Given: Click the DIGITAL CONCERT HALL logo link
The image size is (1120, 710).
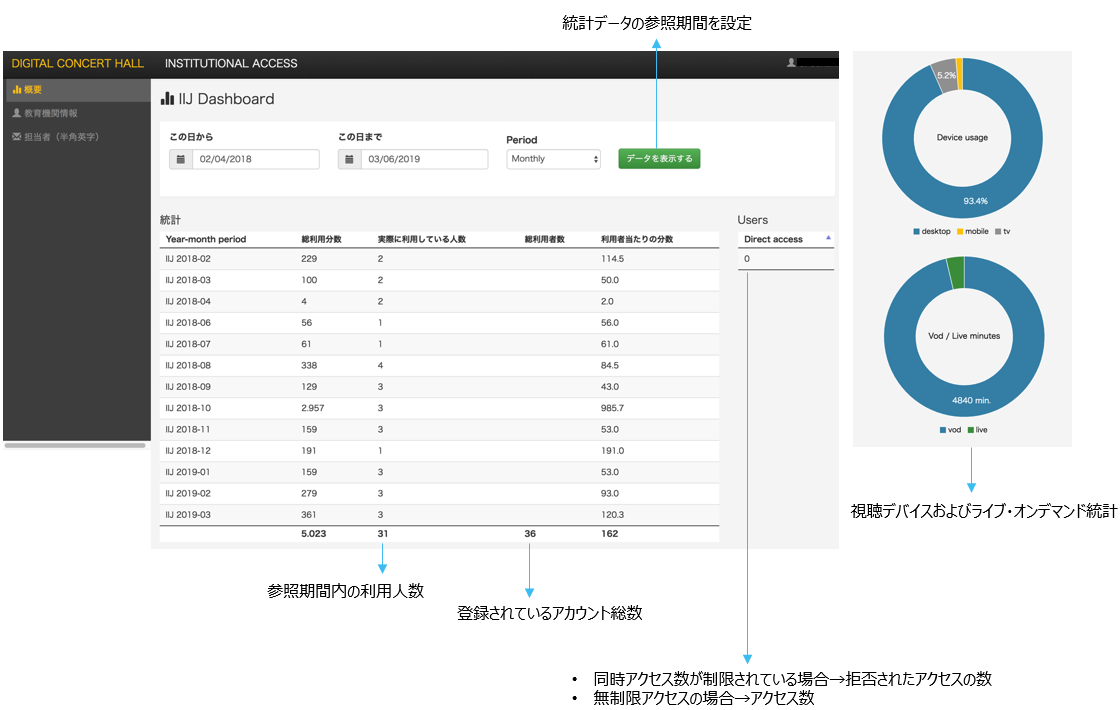Looking at the screenshot, I should click(x=77, y=64).
